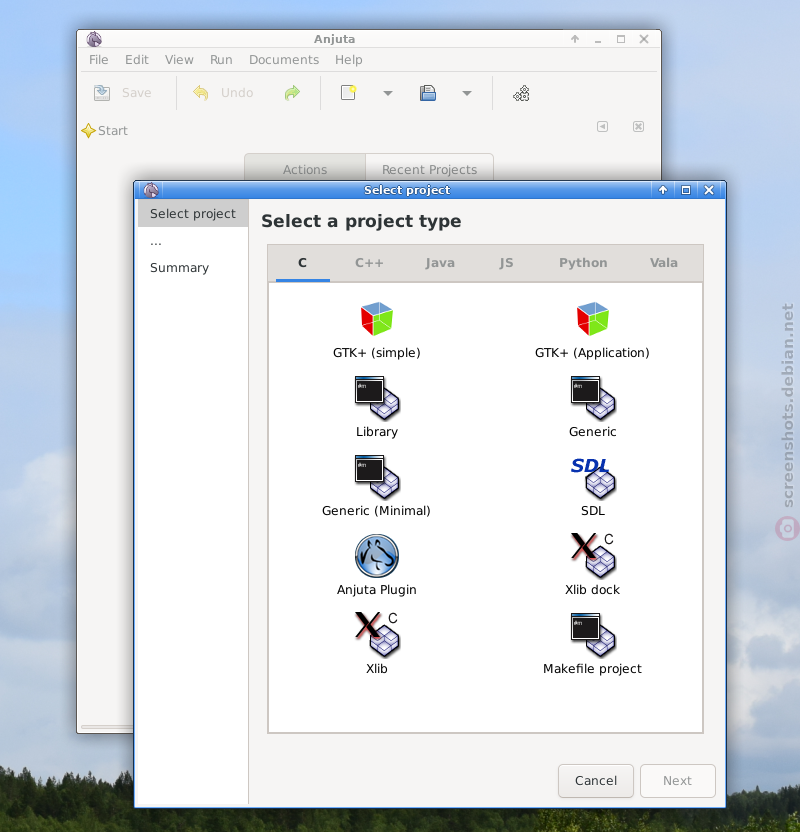Expand the Open file dropdown arrow
This screenshot has width=800, height=832.
[467, 93]
